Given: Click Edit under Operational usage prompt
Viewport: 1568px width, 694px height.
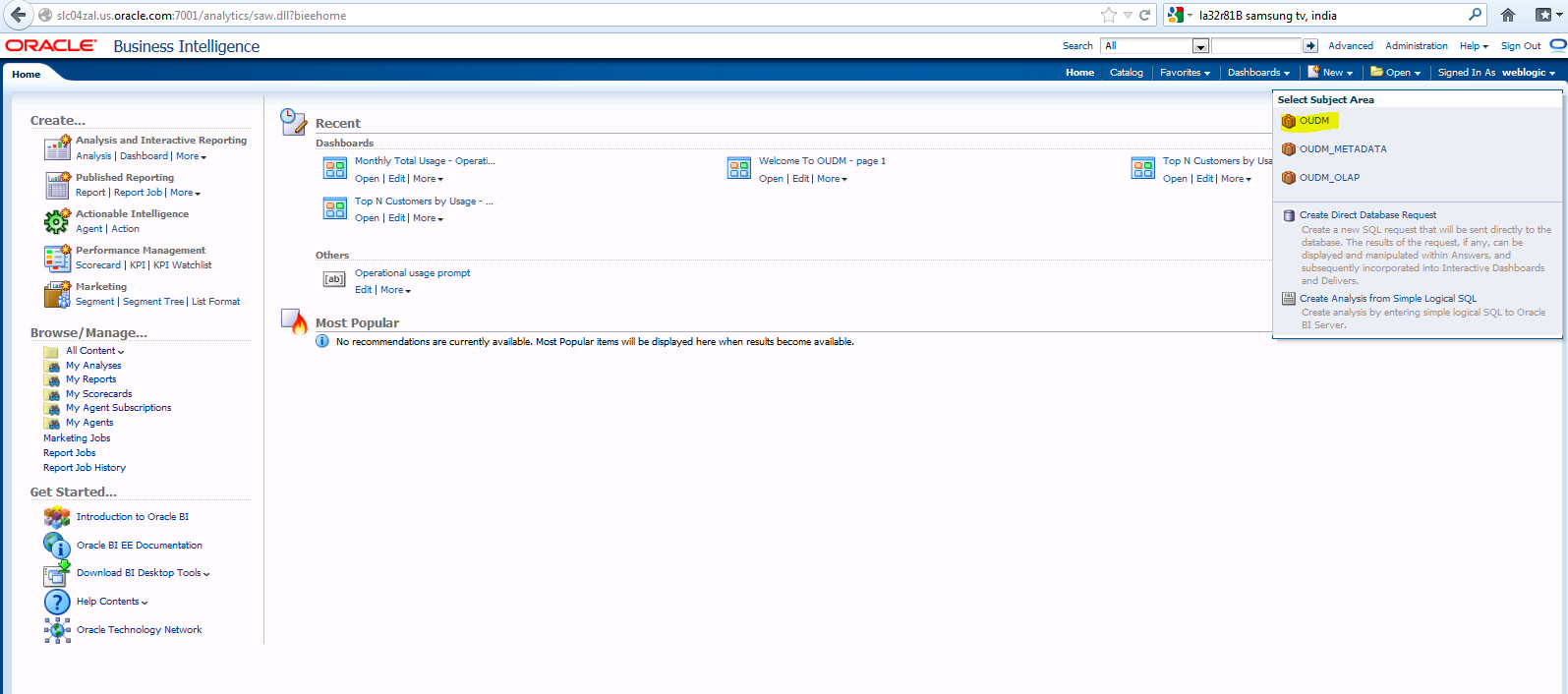Looking at the screenshot, I should (x=364, y=290).
